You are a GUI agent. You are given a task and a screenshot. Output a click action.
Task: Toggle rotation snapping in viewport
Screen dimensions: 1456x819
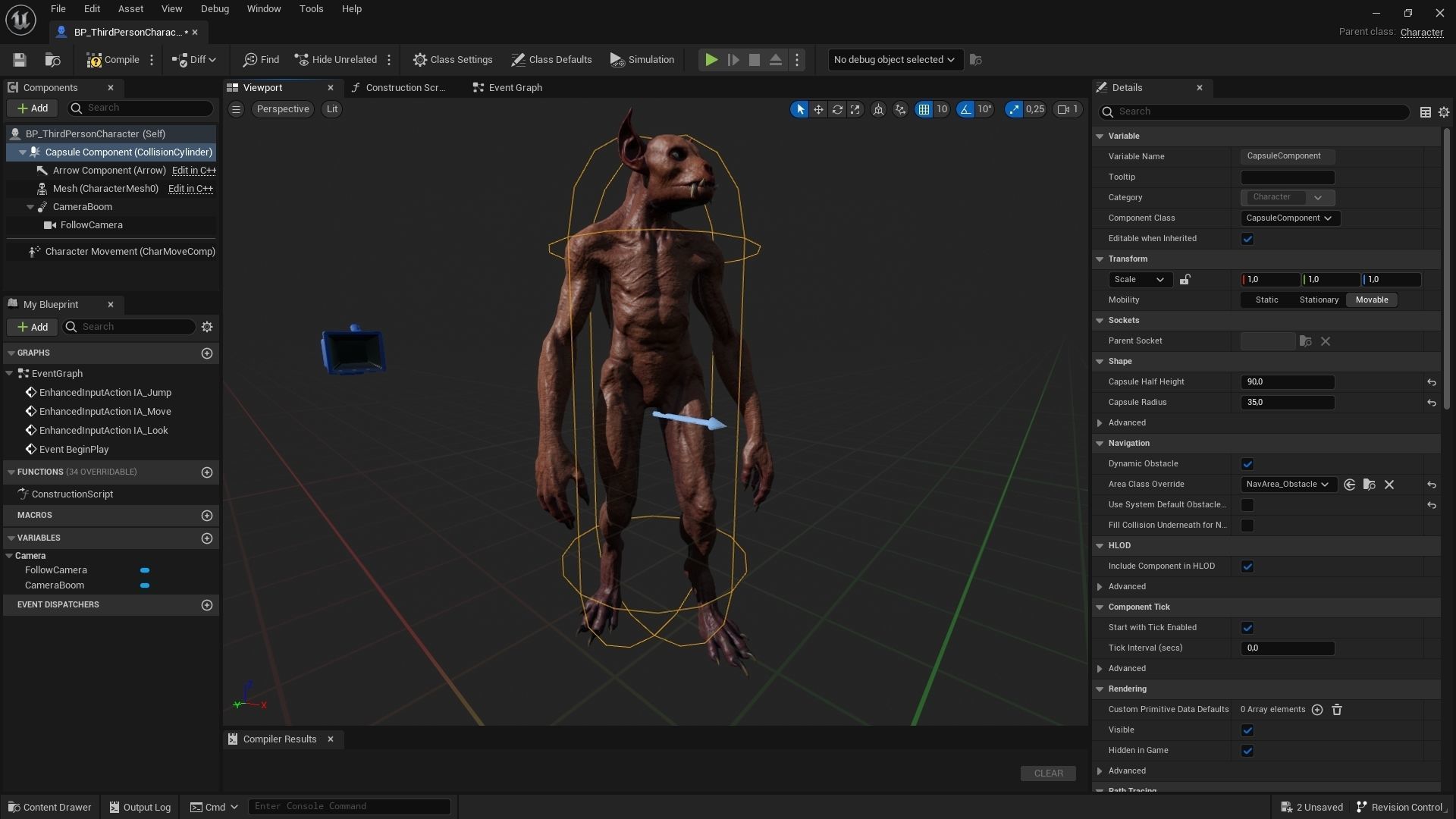click(965, 109)
